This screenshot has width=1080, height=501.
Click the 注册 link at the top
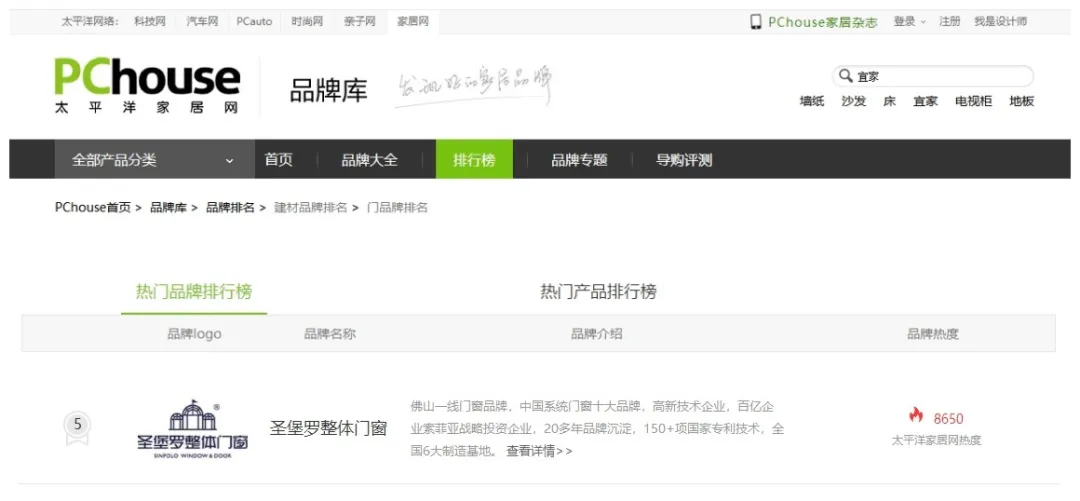tap(949, 22)
